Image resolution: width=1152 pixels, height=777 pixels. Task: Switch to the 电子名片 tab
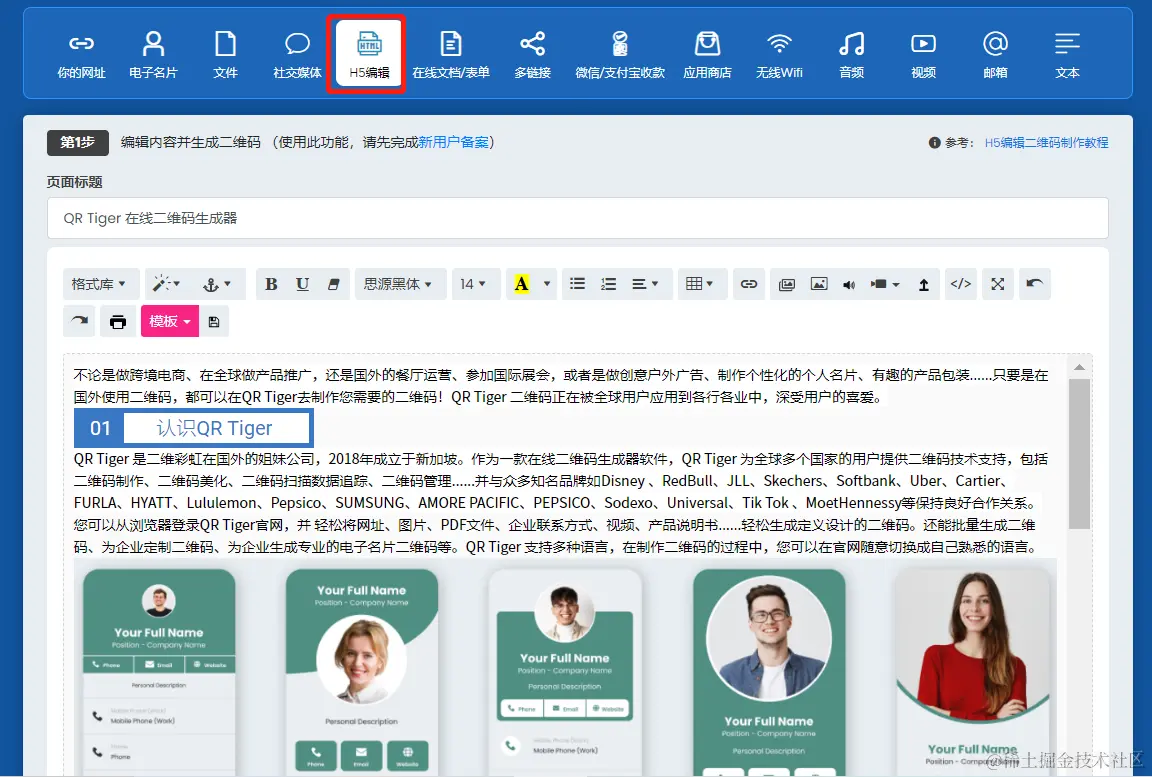(x=153, y=52)
